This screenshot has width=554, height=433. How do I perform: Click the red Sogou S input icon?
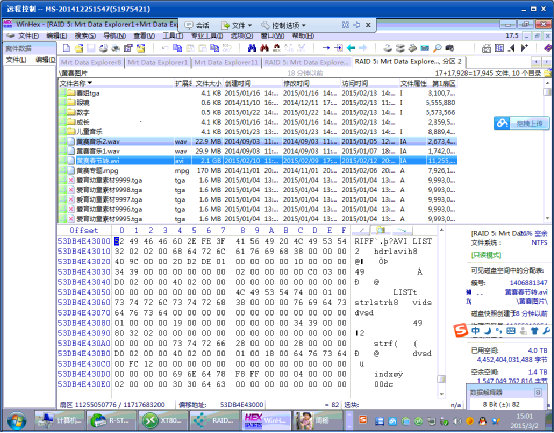461,331
